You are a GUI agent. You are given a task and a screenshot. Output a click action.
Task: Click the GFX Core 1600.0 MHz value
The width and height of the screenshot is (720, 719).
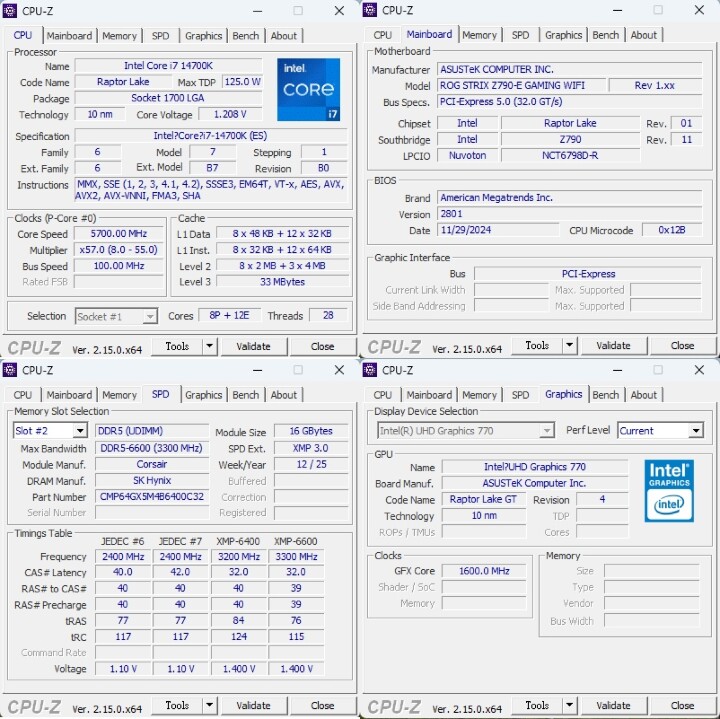pyautogui.click(x=484, y=571)
